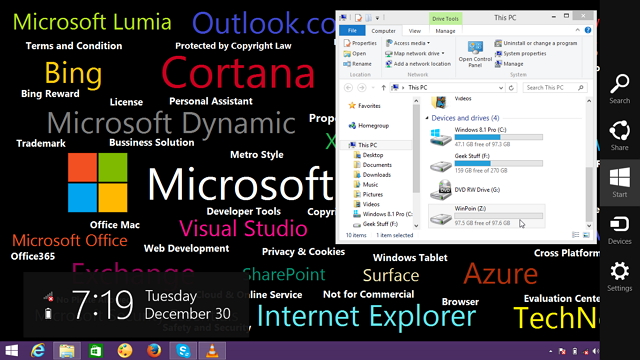Switch to large icons view layout
The image size is (640, 360).
tap(586, 235)
